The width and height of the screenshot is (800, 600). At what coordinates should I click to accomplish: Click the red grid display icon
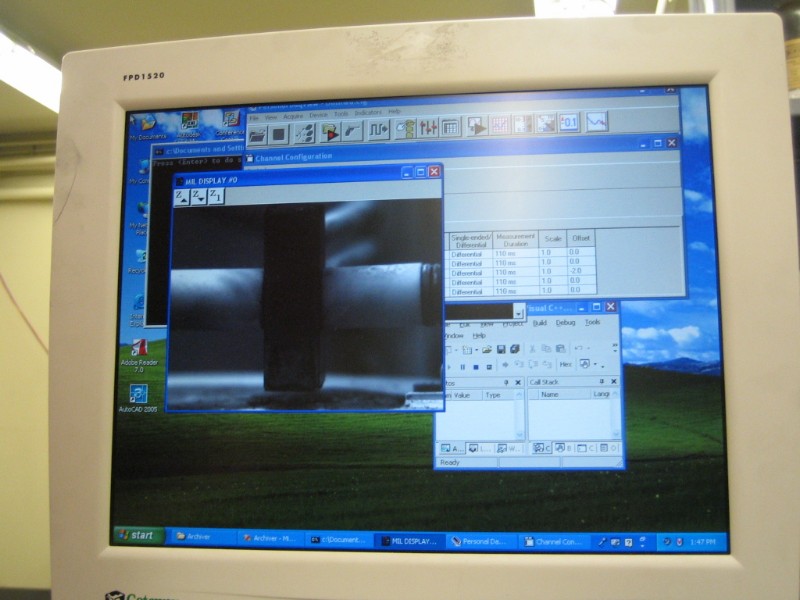pos(500,125)
